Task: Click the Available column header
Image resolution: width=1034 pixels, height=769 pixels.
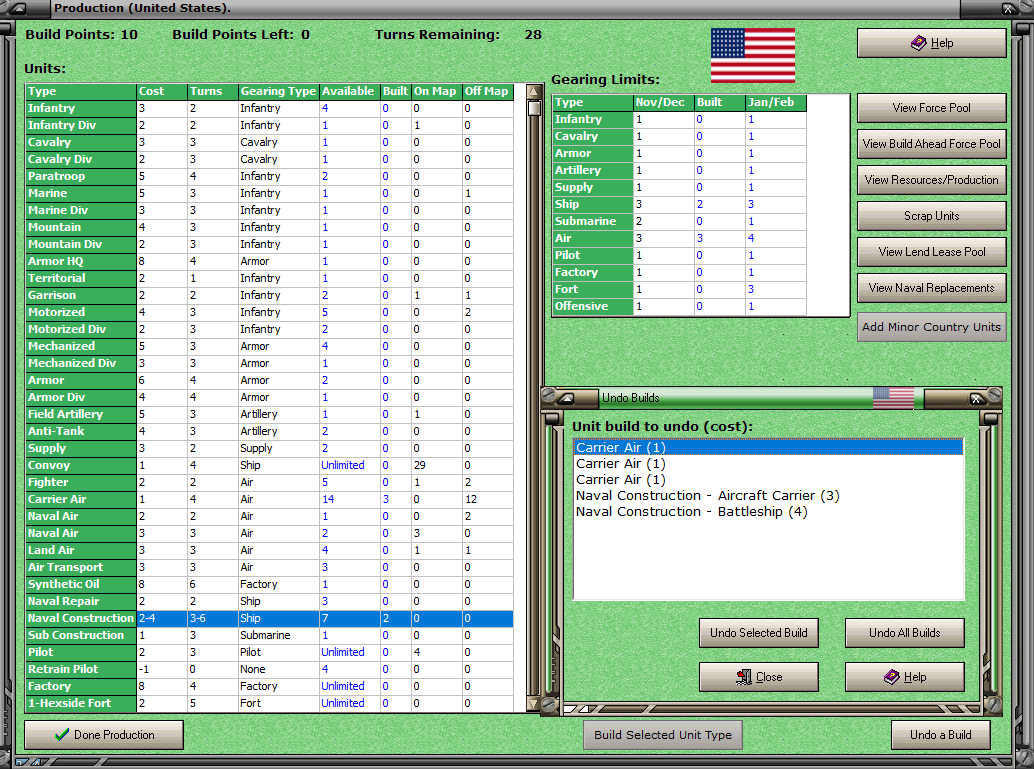Action: click(x=349, y=91)
